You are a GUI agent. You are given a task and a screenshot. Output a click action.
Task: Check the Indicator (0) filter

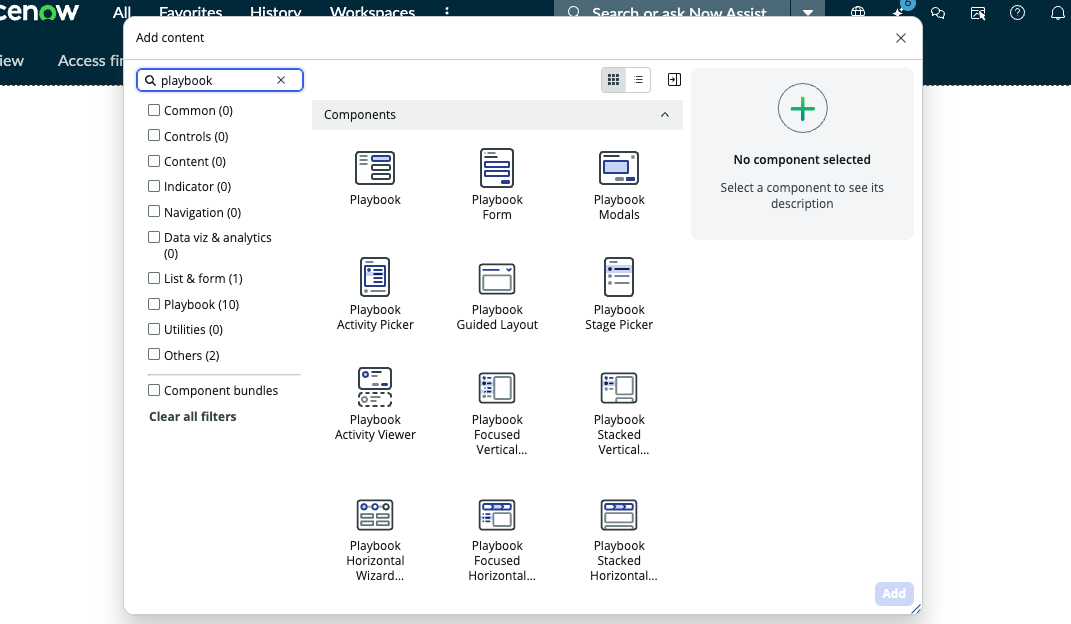click(154, 186)
